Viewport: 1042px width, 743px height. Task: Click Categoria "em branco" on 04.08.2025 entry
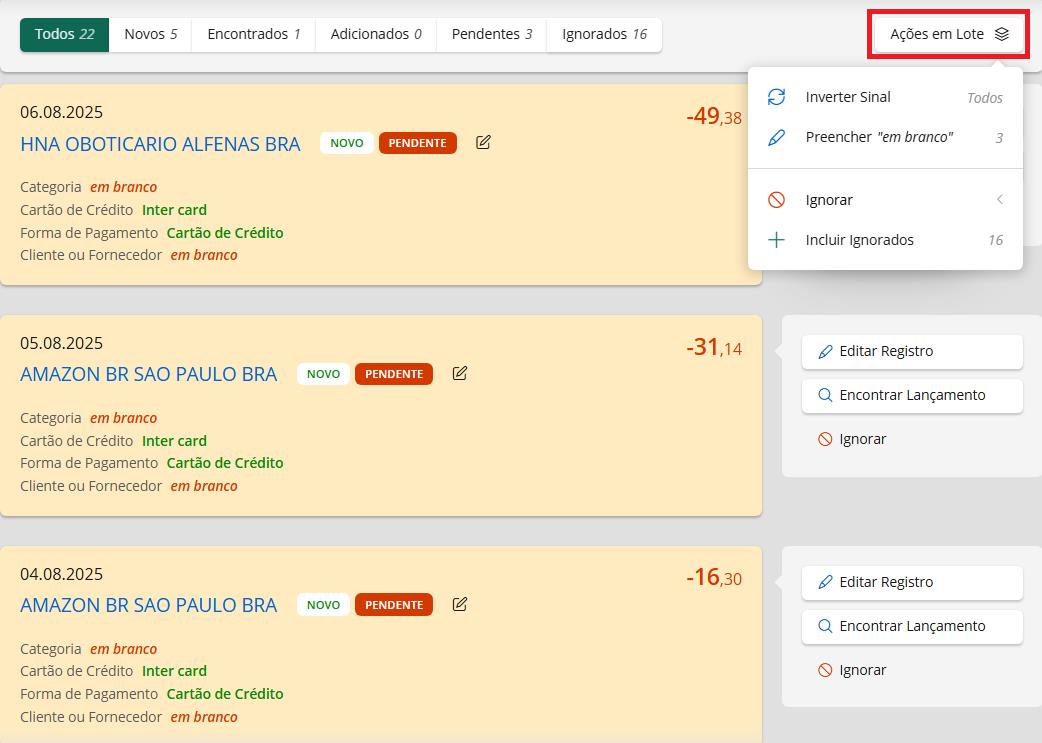pyautogui.click(x=124, y=649)
